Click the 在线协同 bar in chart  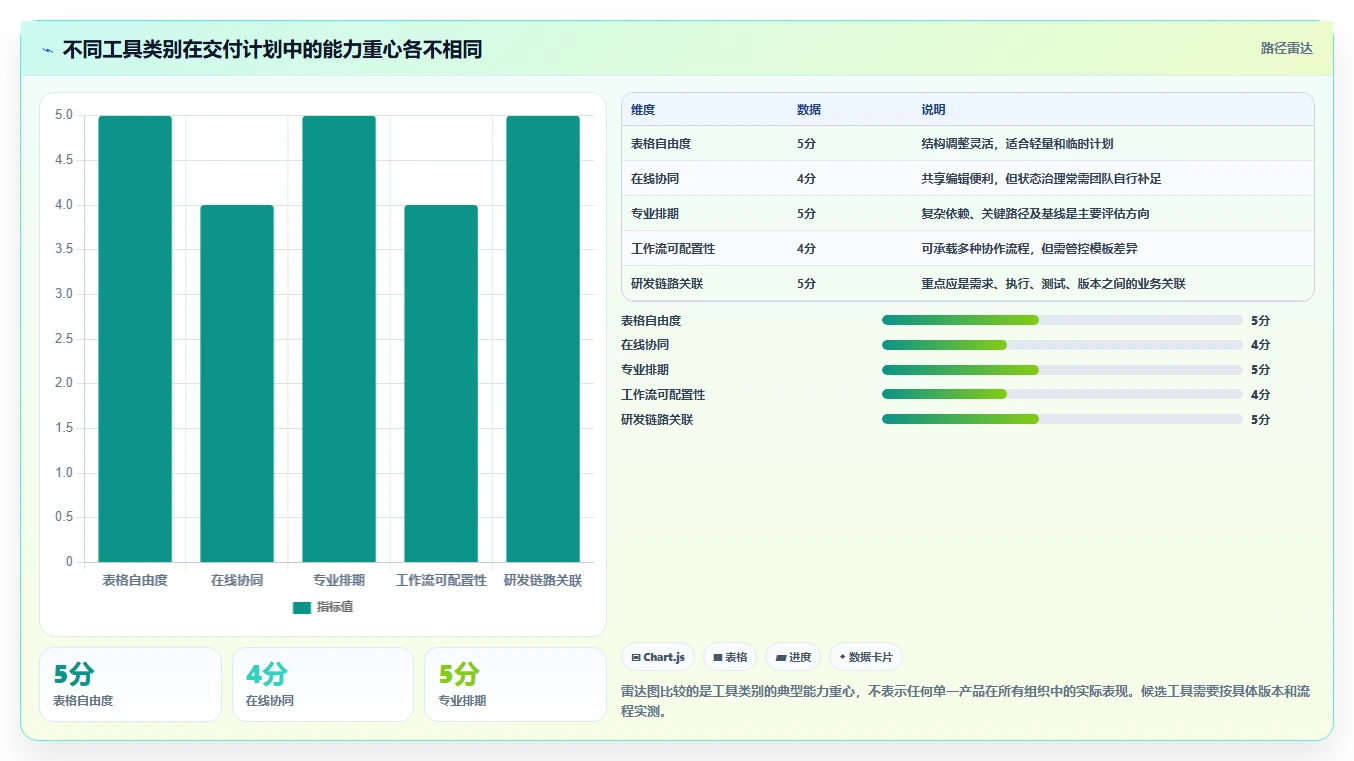pos(237,384)
